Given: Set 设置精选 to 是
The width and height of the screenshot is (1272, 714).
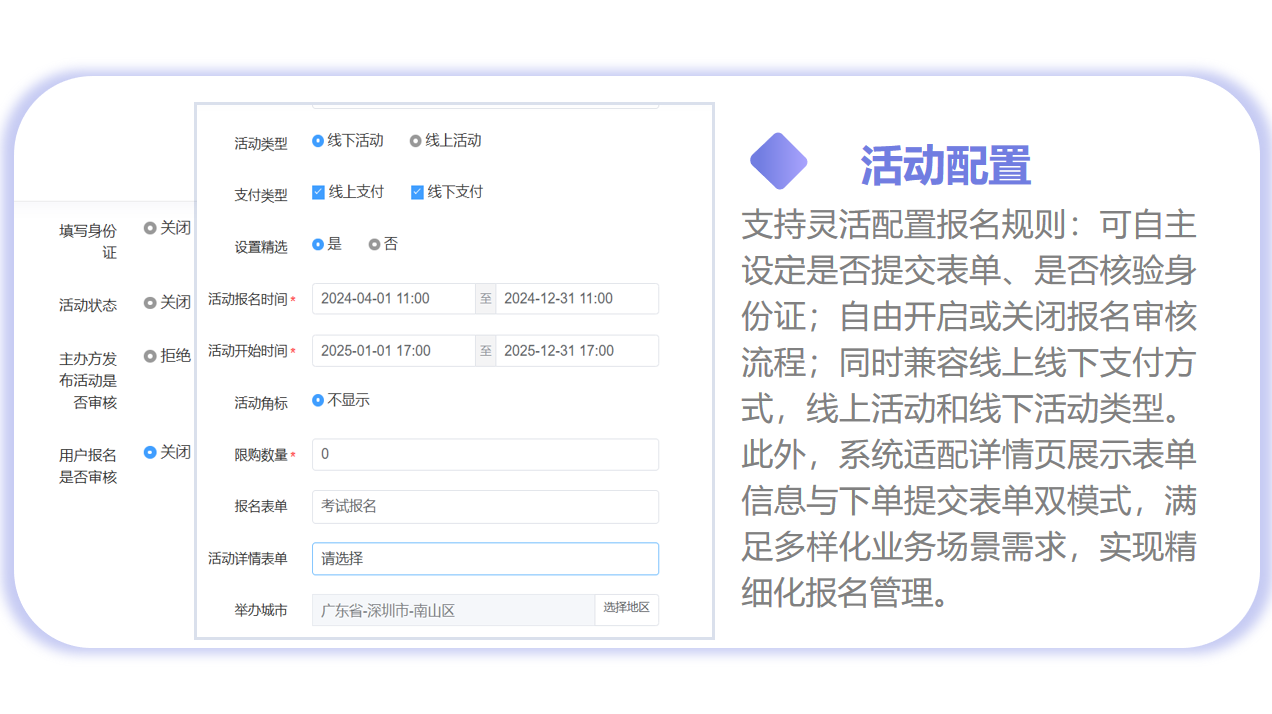Looking at the screenshot, I should pyautogui.click(x=318, y=244).
